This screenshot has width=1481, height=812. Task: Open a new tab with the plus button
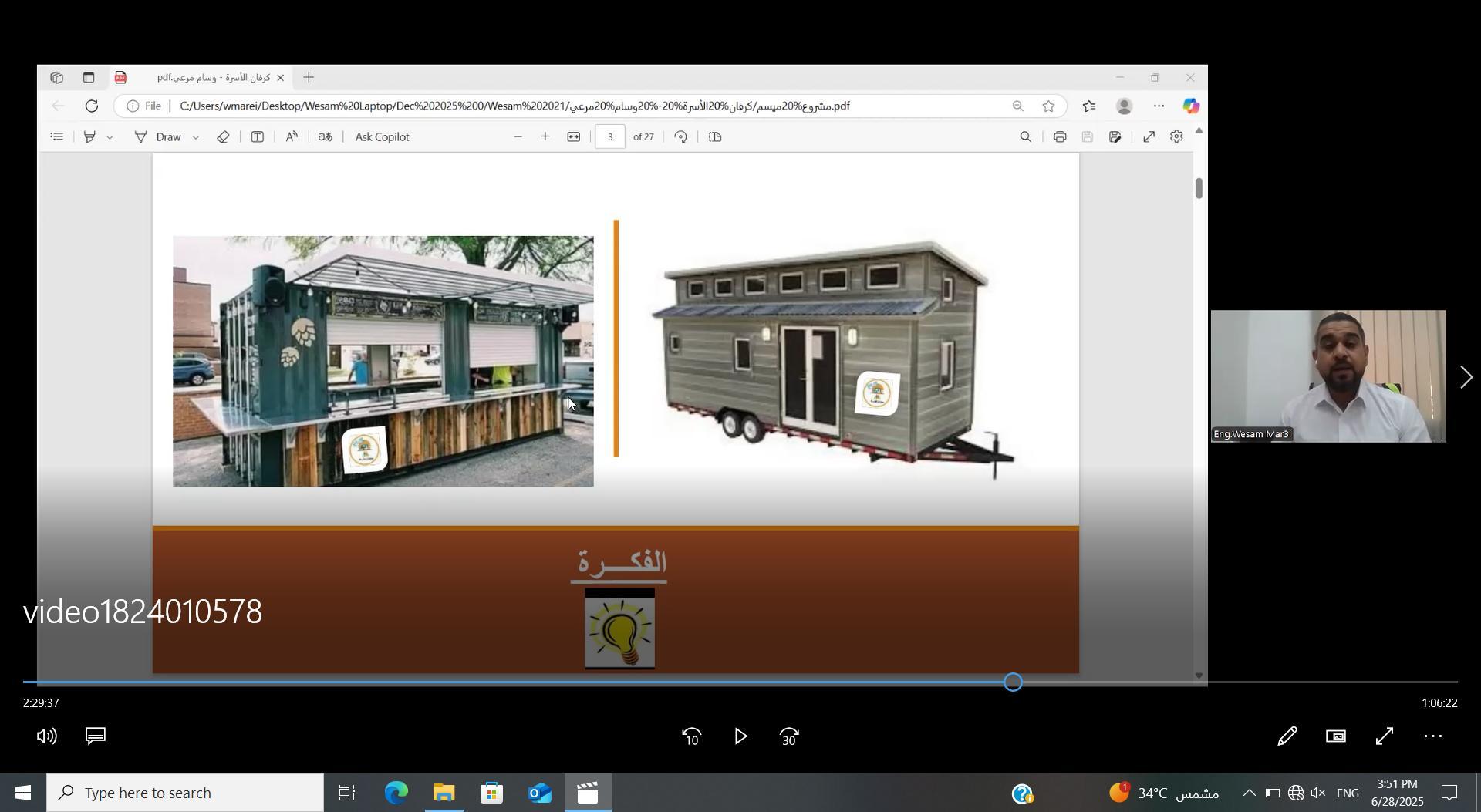coord(309,77)
